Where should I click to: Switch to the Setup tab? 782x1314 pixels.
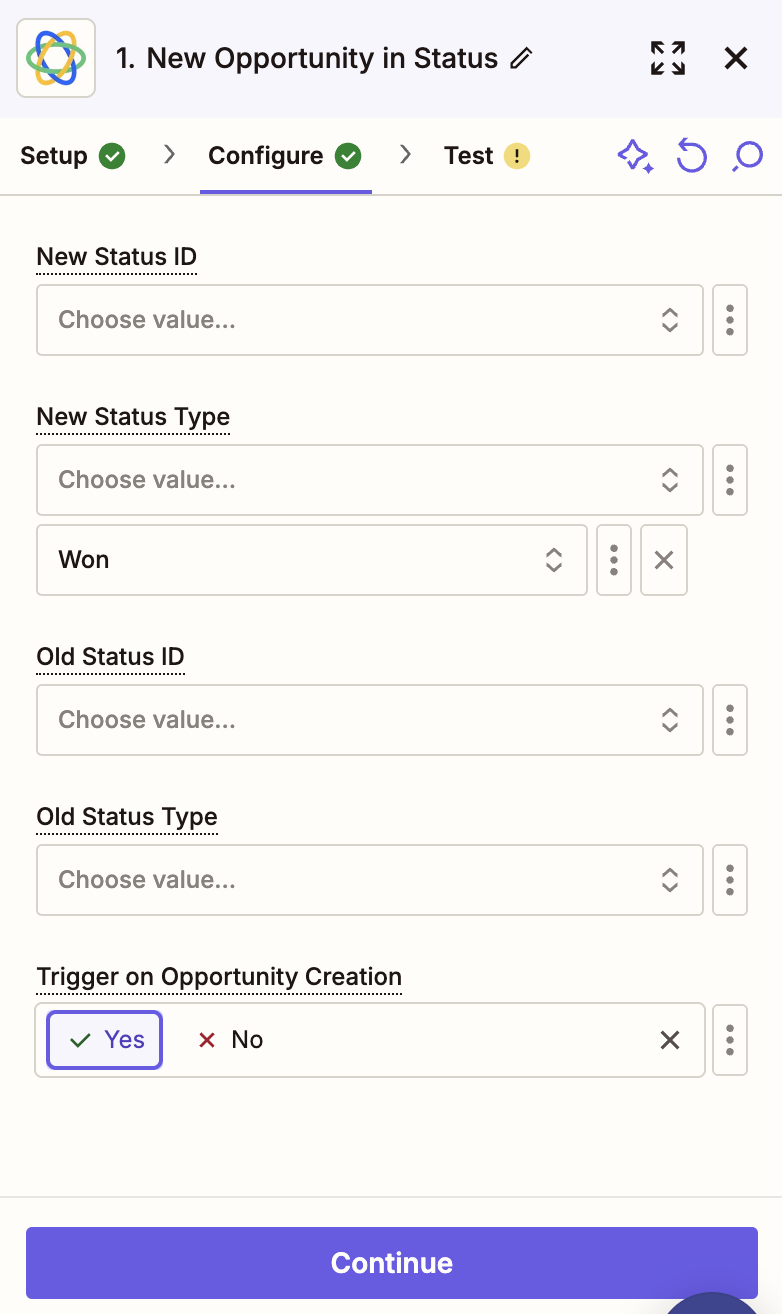(x=73, y=156)
